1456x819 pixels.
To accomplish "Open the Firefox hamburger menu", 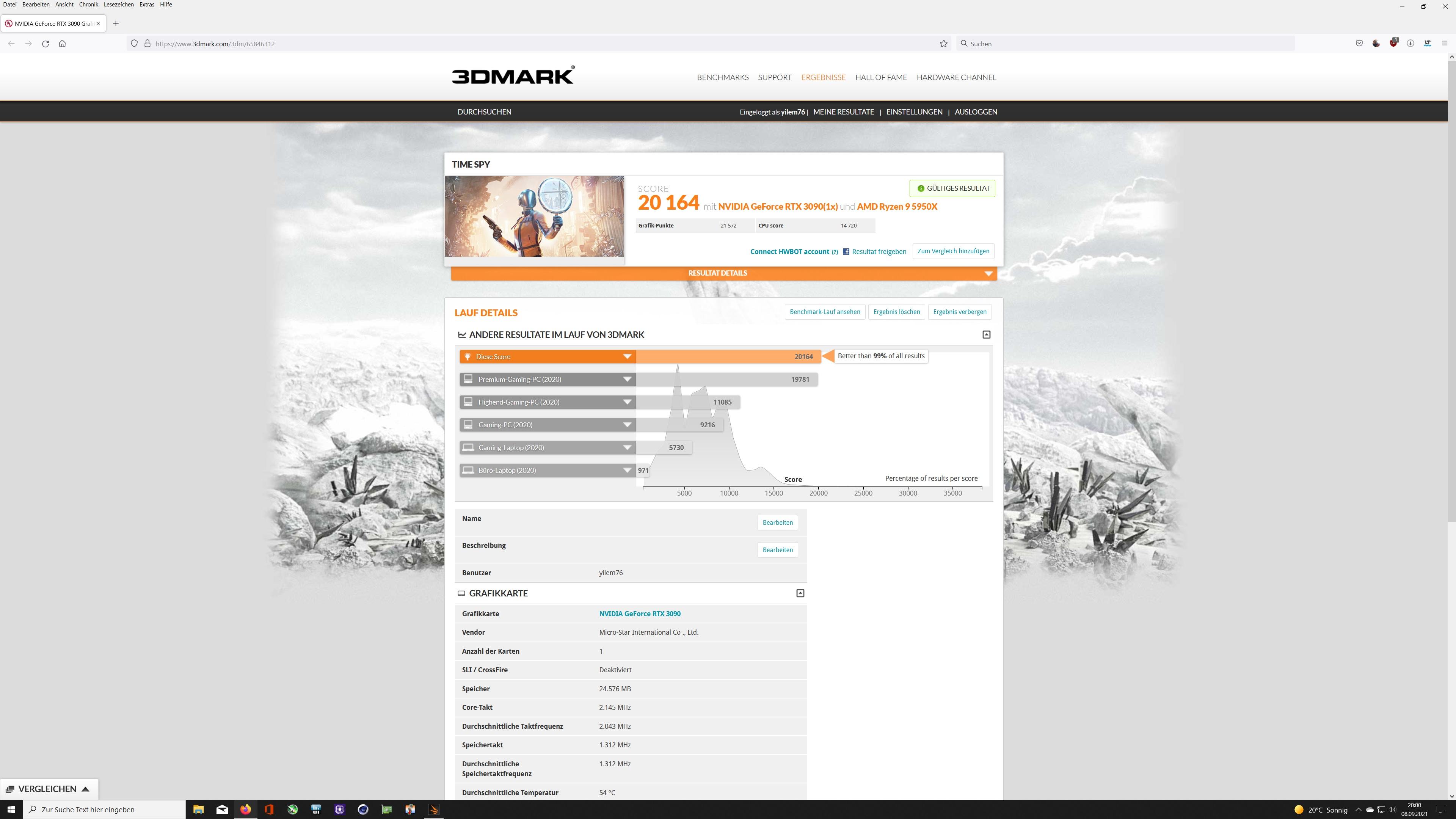I will pyautogui.click(x=1444, y=44).
